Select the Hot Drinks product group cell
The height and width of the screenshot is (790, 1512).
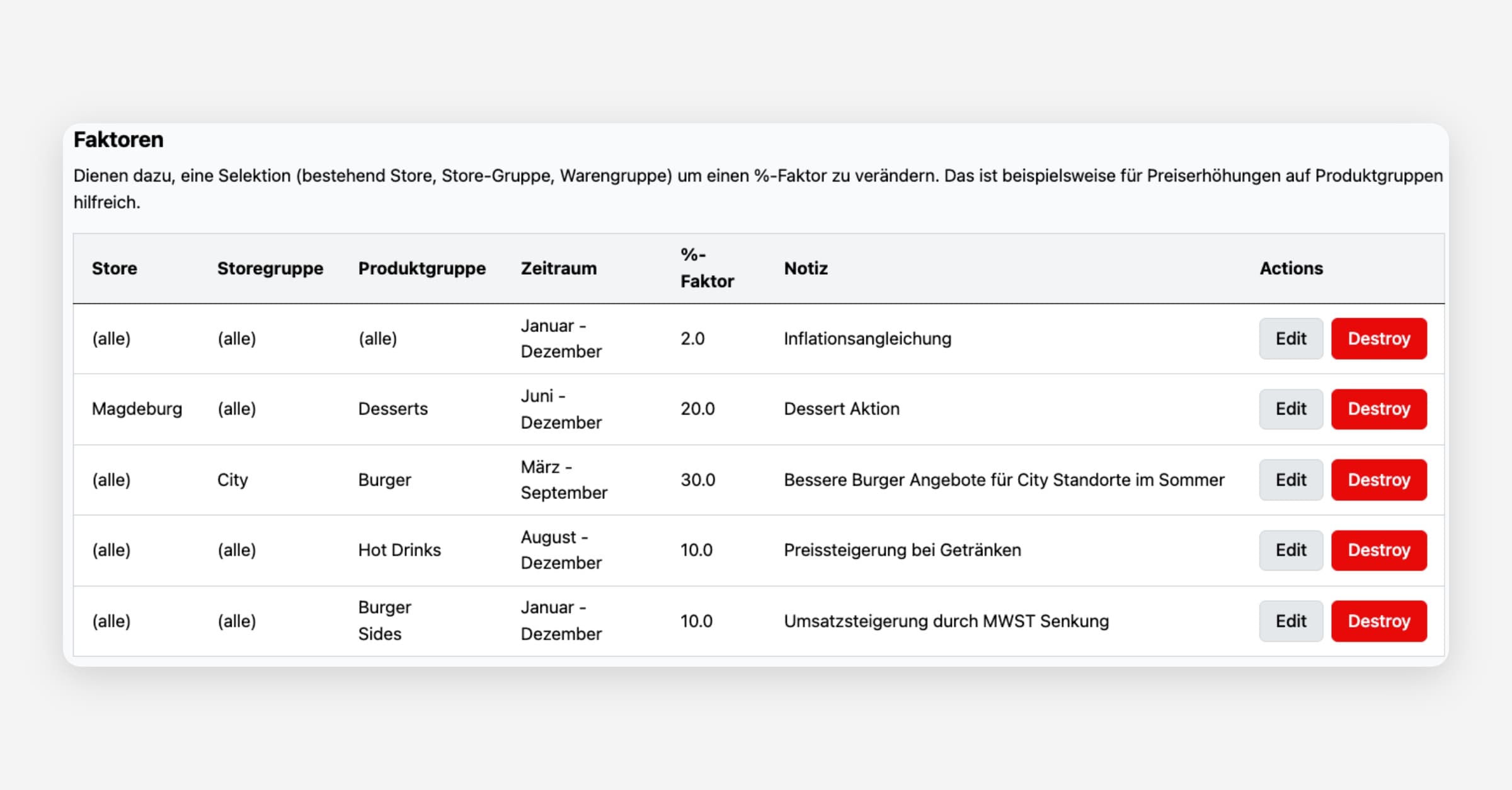click(399, 550)
